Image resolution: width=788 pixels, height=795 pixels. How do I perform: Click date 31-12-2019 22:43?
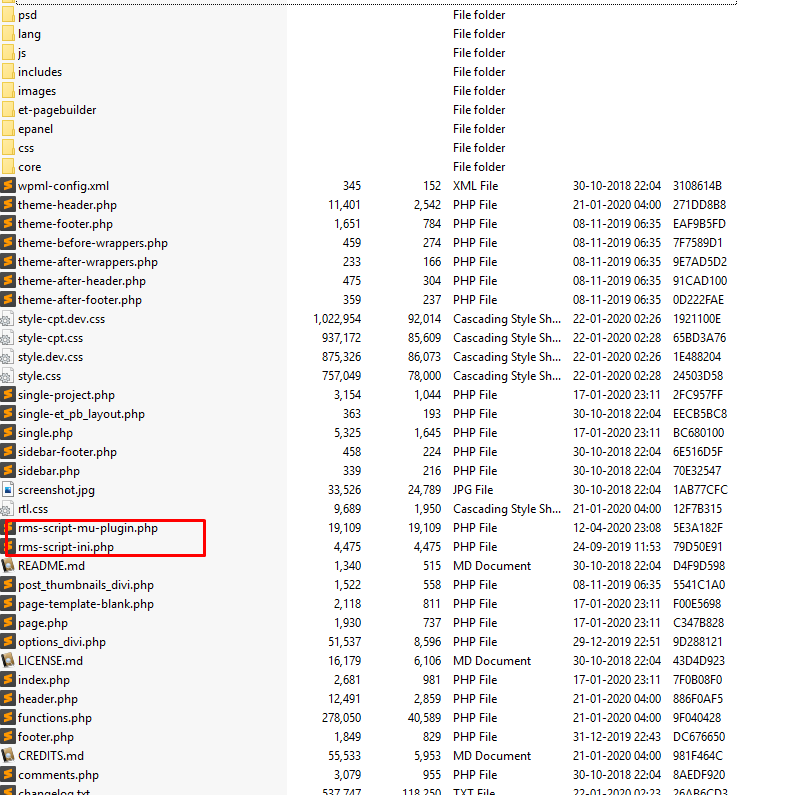[x=617, y=737]
